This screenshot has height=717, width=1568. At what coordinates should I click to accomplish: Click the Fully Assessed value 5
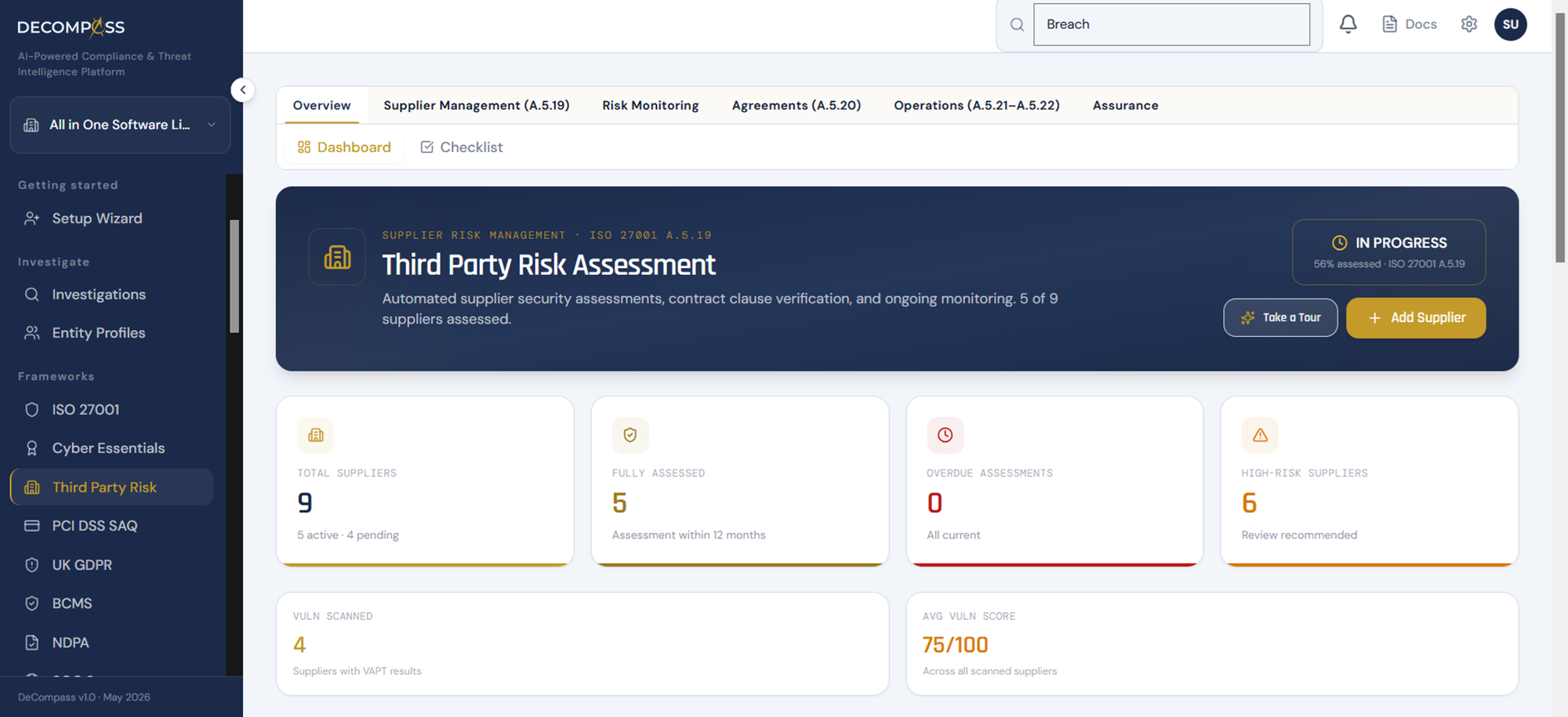[619, 503]
